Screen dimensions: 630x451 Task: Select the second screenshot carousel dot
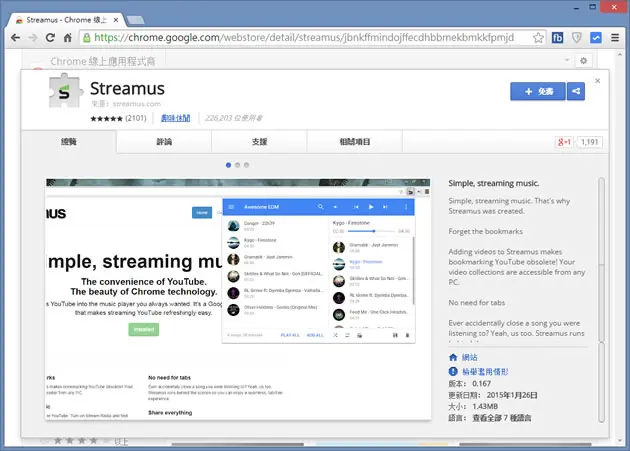237,165
